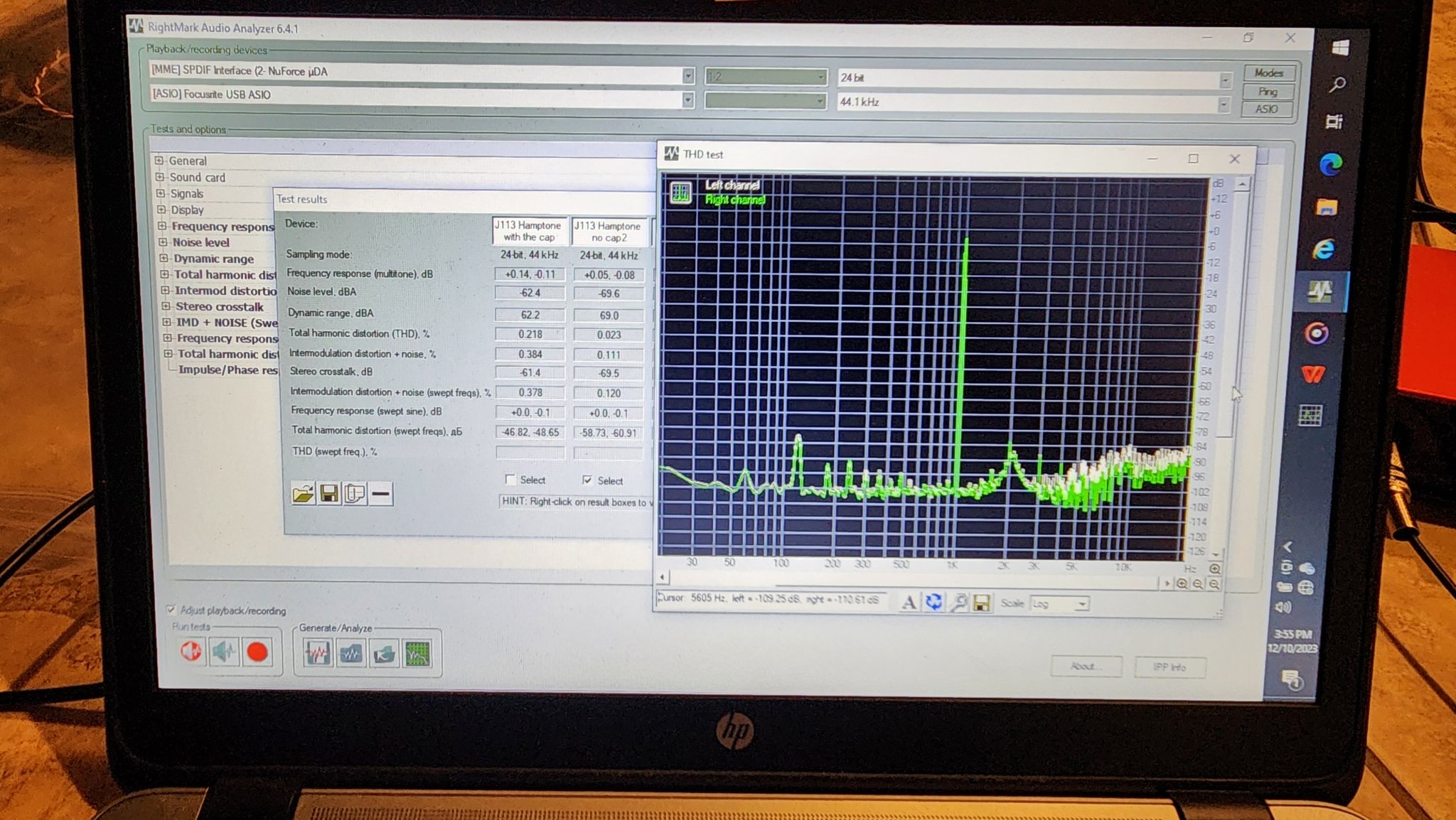
Task: Run the recording-only test (grey speaker icon)
Action: point(225,652)
